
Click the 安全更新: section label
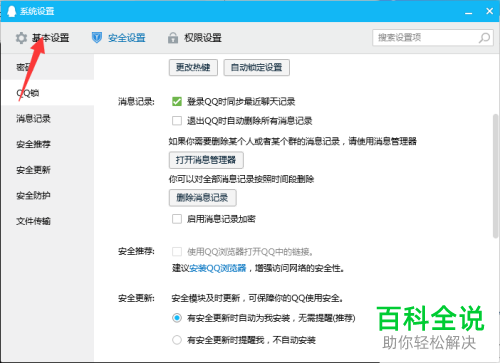click(136, 298)
